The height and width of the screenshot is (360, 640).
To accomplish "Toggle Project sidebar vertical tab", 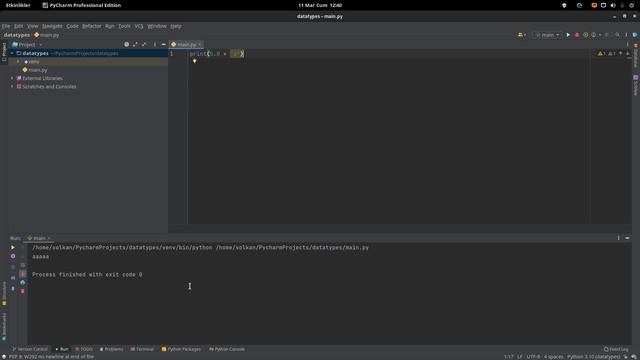I will tap(4, 51).
